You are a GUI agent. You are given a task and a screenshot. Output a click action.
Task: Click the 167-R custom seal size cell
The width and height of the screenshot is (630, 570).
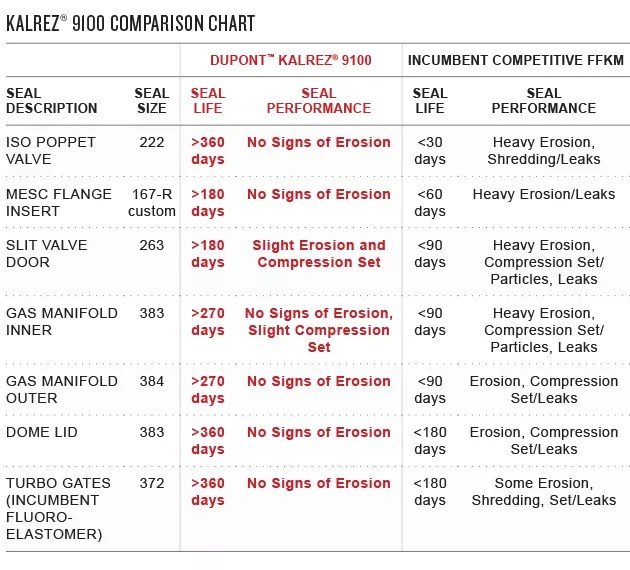tap(152, 202)
